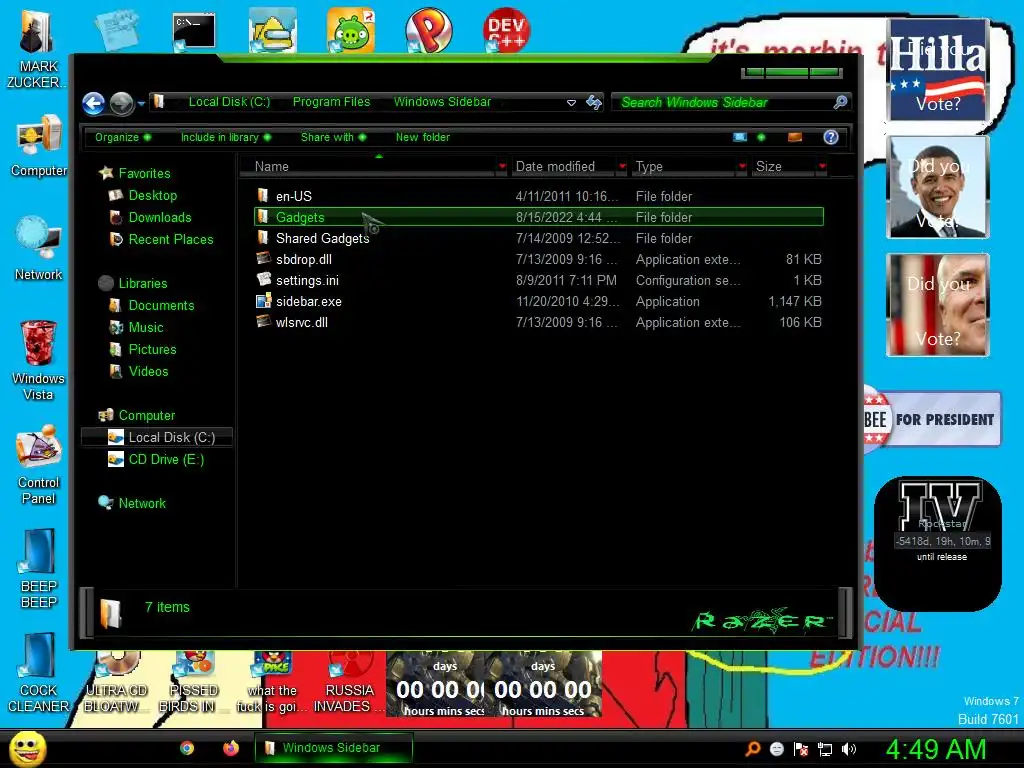Select Libraries in the navigation pane
This screenshot has width=1024, height=768.
coord(142,283)
